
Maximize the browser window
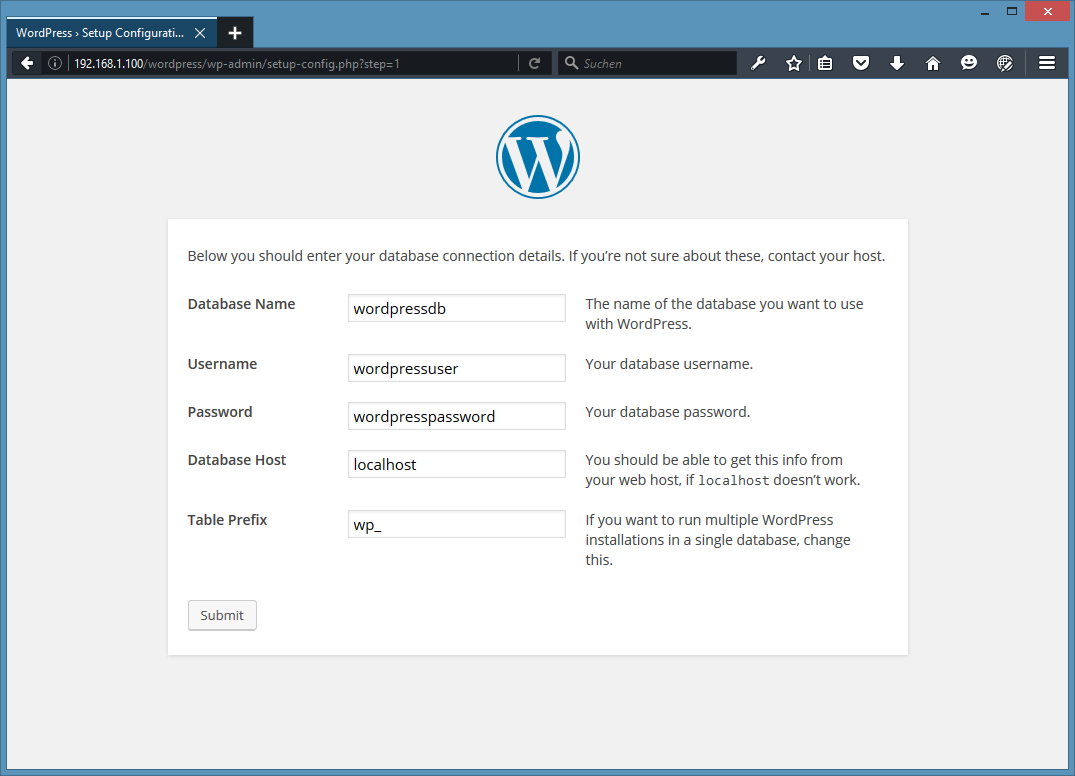pyautogui.click(x=1012, y=12)
